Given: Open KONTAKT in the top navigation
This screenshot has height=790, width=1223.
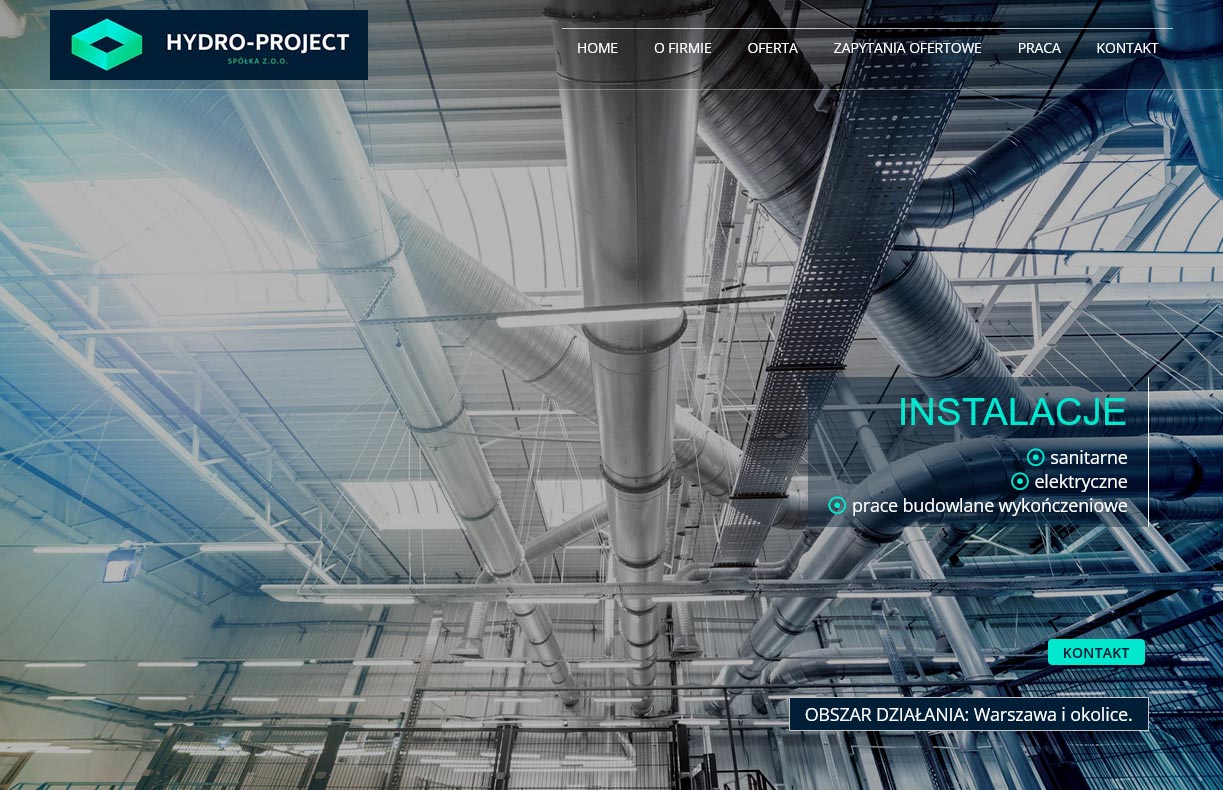Looking at the screenshot, I should click(x=1127, y=48).
